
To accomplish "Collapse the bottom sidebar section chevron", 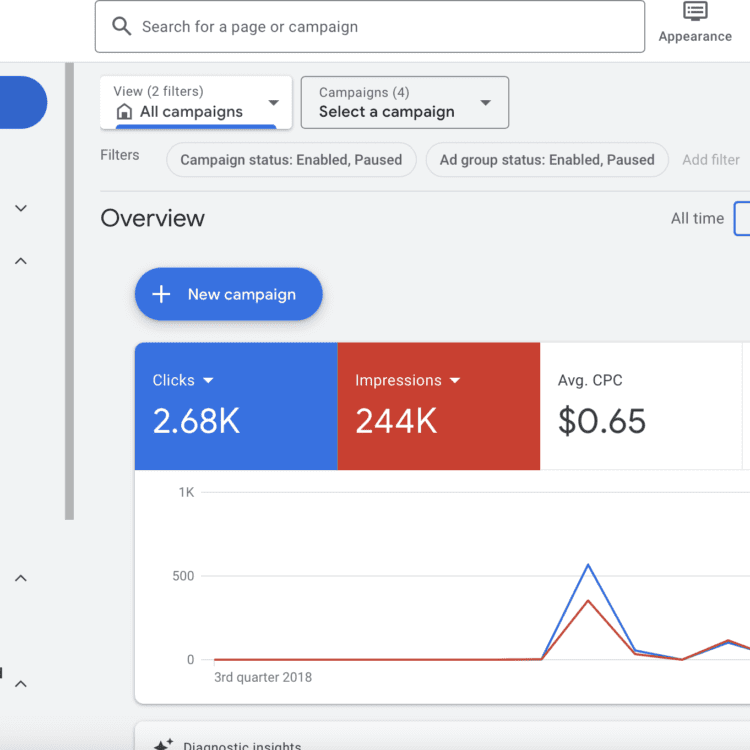I will [x=21, y=684].
